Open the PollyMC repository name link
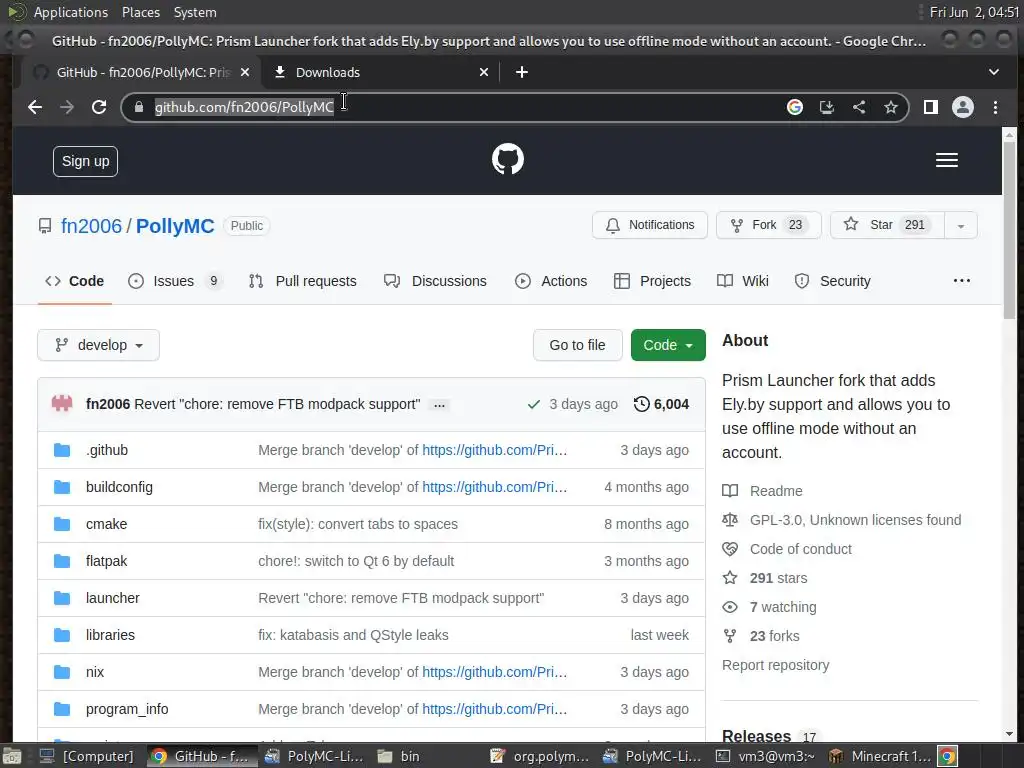 tap(175, 226)
